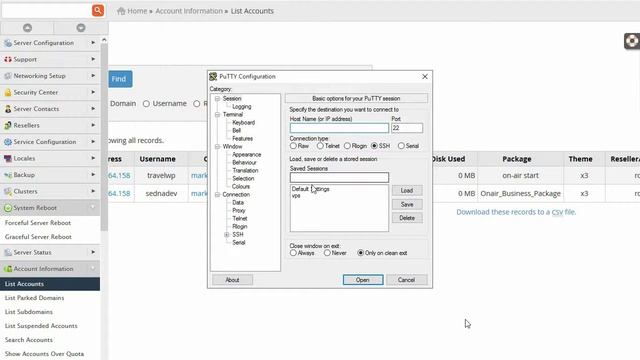Collapse the Session tree node
This screenshot has height=360, width=640.
point(218,98)
